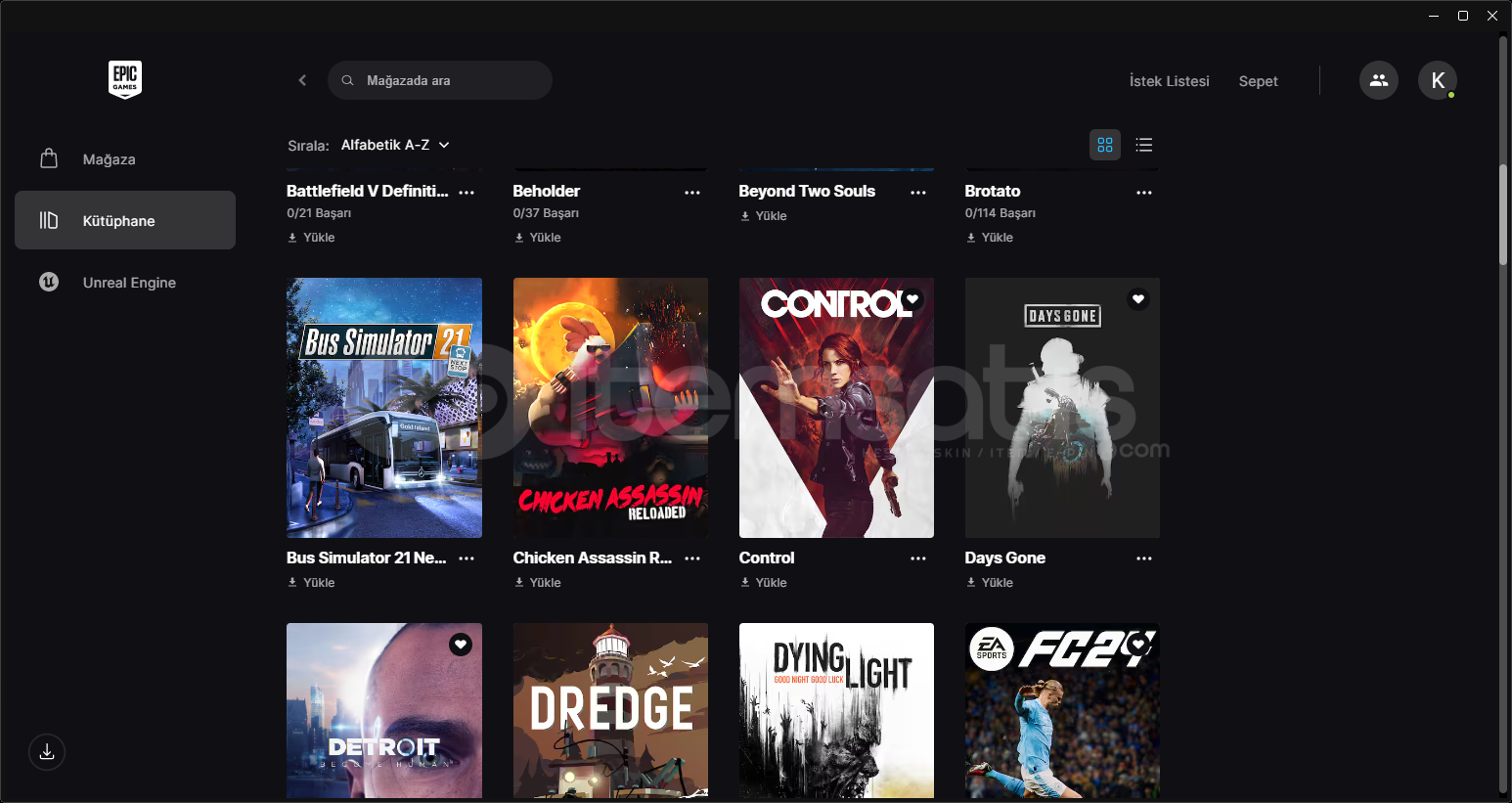
Task: Open options menu for Bus Simulator 21
Action: point(467,558)
